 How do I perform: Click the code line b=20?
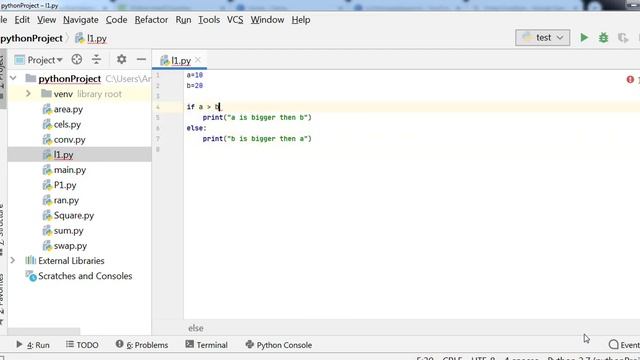click(x=195, y=86)
